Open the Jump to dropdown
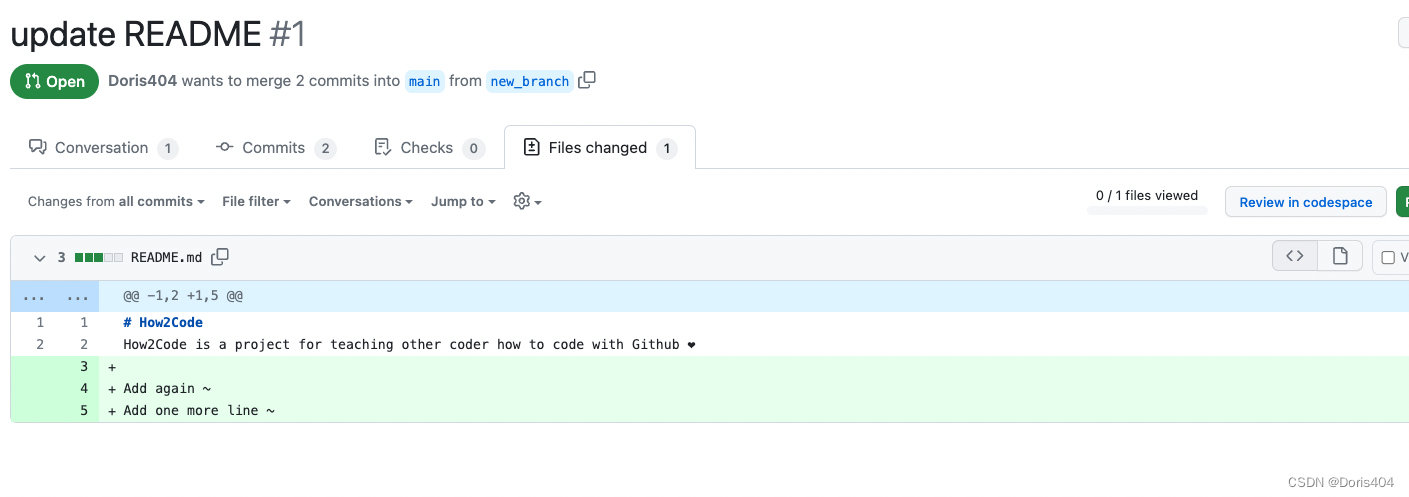 pyautogui.click(x=463, y=201)
